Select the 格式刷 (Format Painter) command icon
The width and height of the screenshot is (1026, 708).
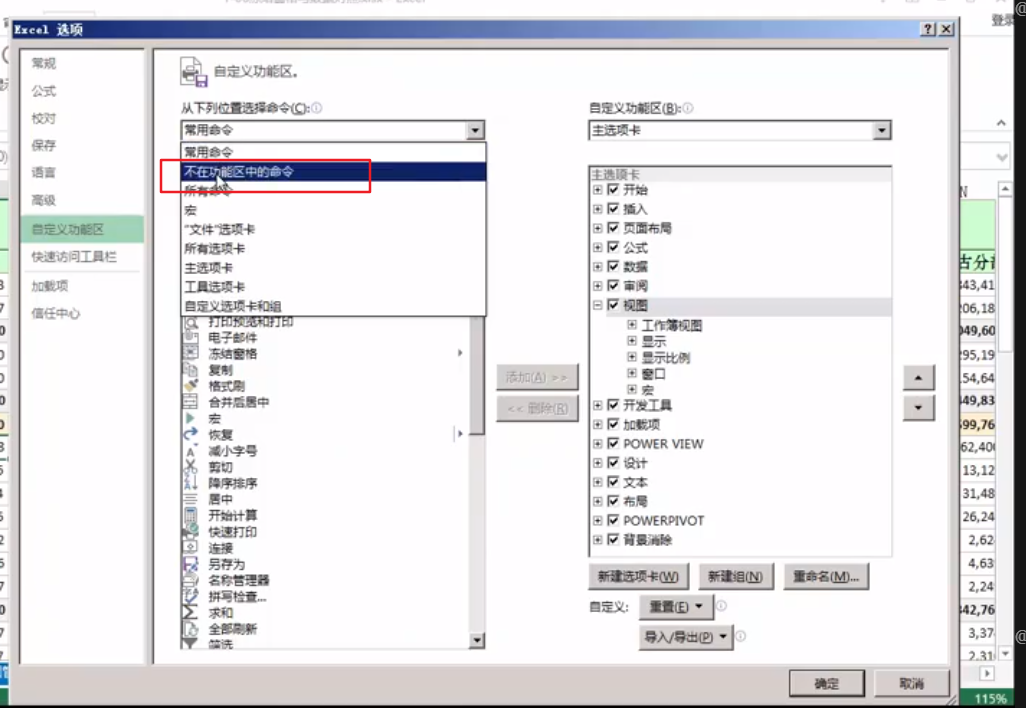coord(193,382)
